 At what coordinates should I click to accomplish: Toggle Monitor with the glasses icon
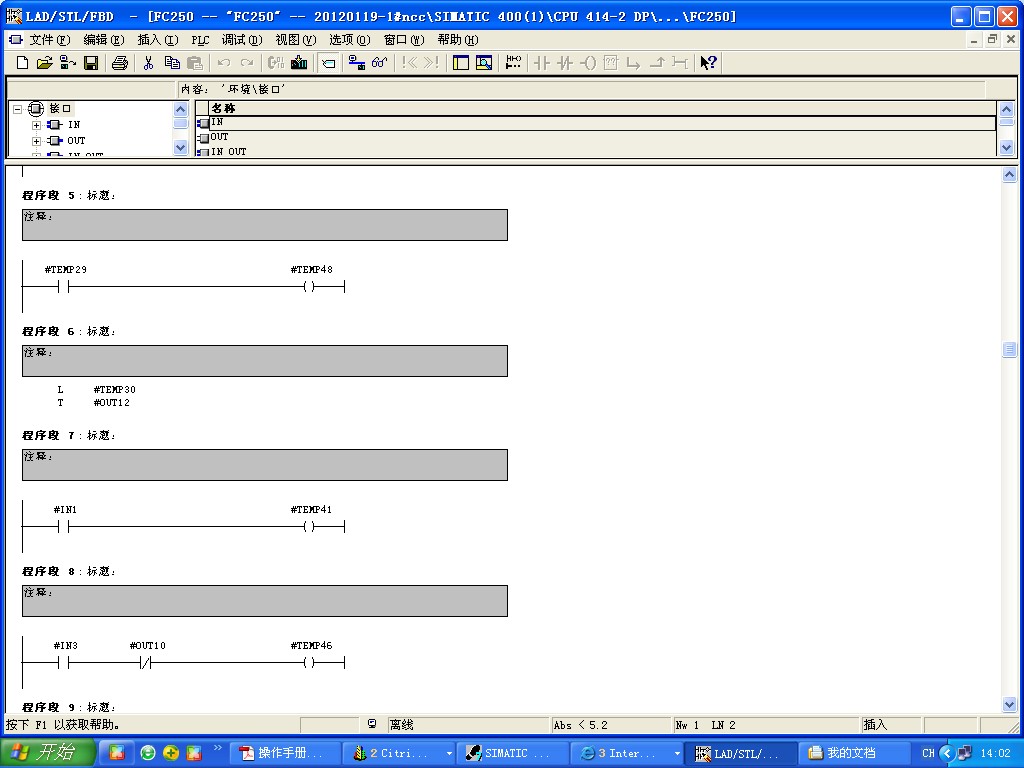click(x=379, y=63)
